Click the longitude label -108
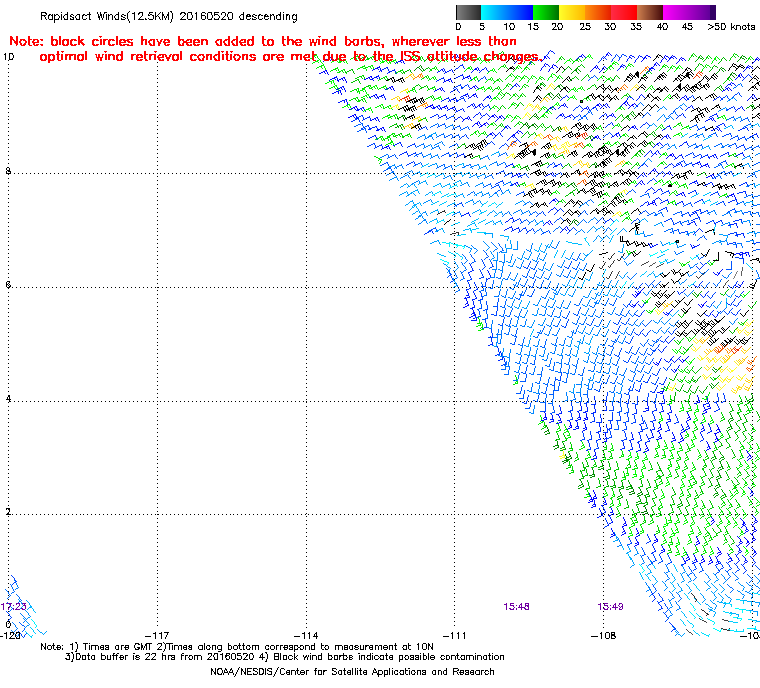 click(603, 636)
